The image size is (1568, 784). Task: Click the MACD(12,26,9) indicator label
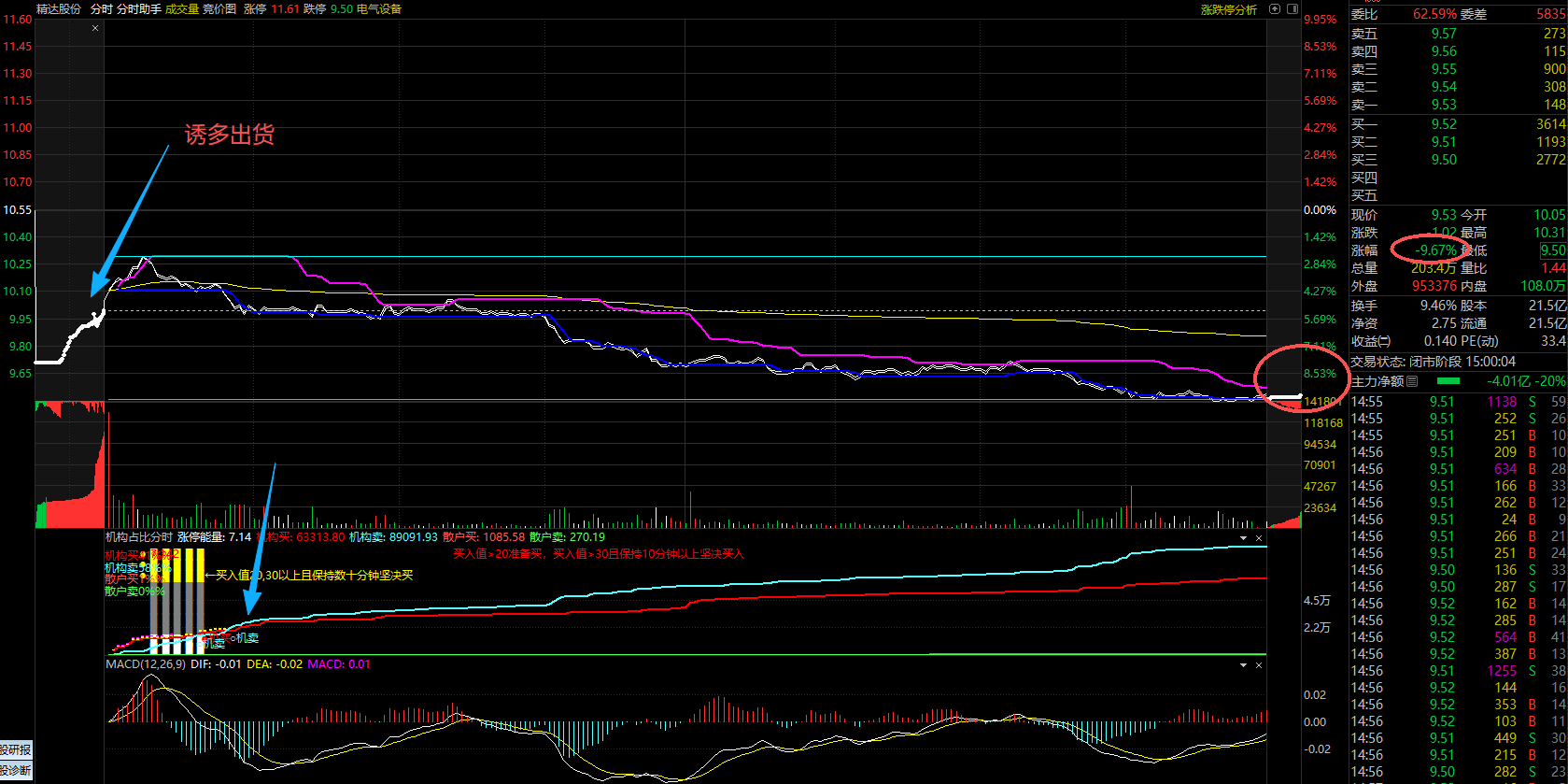click(x=146, y=664)
